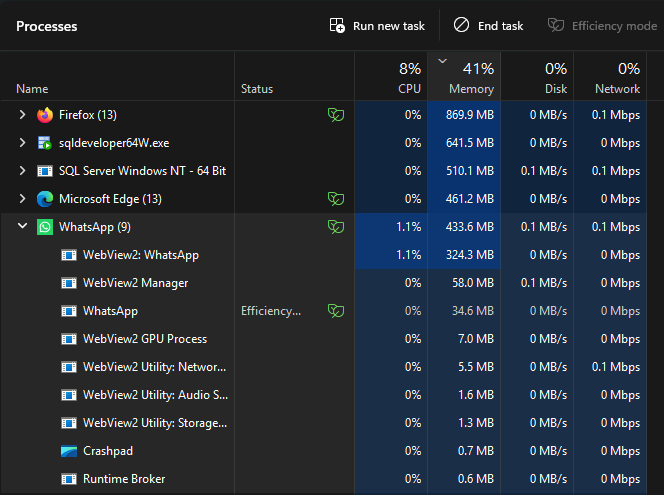Click the WebView2 Manager process icon

(x=69, y=283)
